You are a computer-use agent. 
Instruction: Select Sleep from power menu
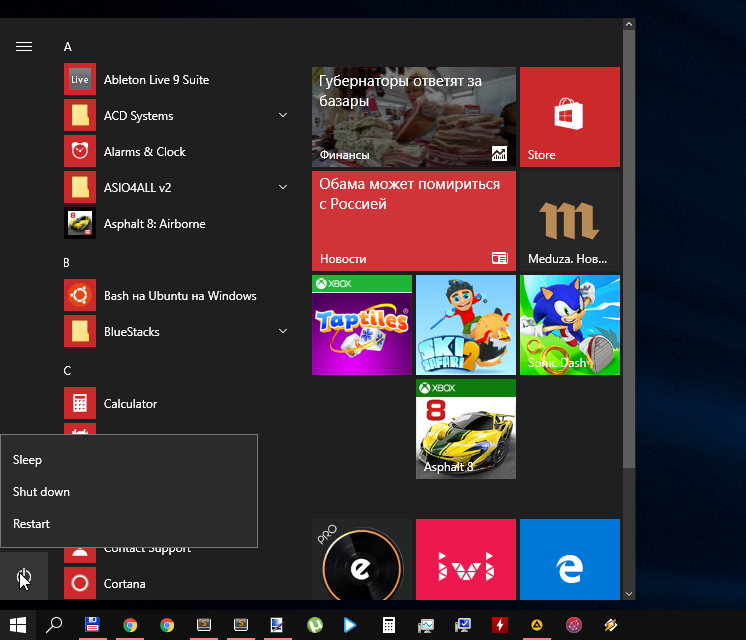click(28, 460)
